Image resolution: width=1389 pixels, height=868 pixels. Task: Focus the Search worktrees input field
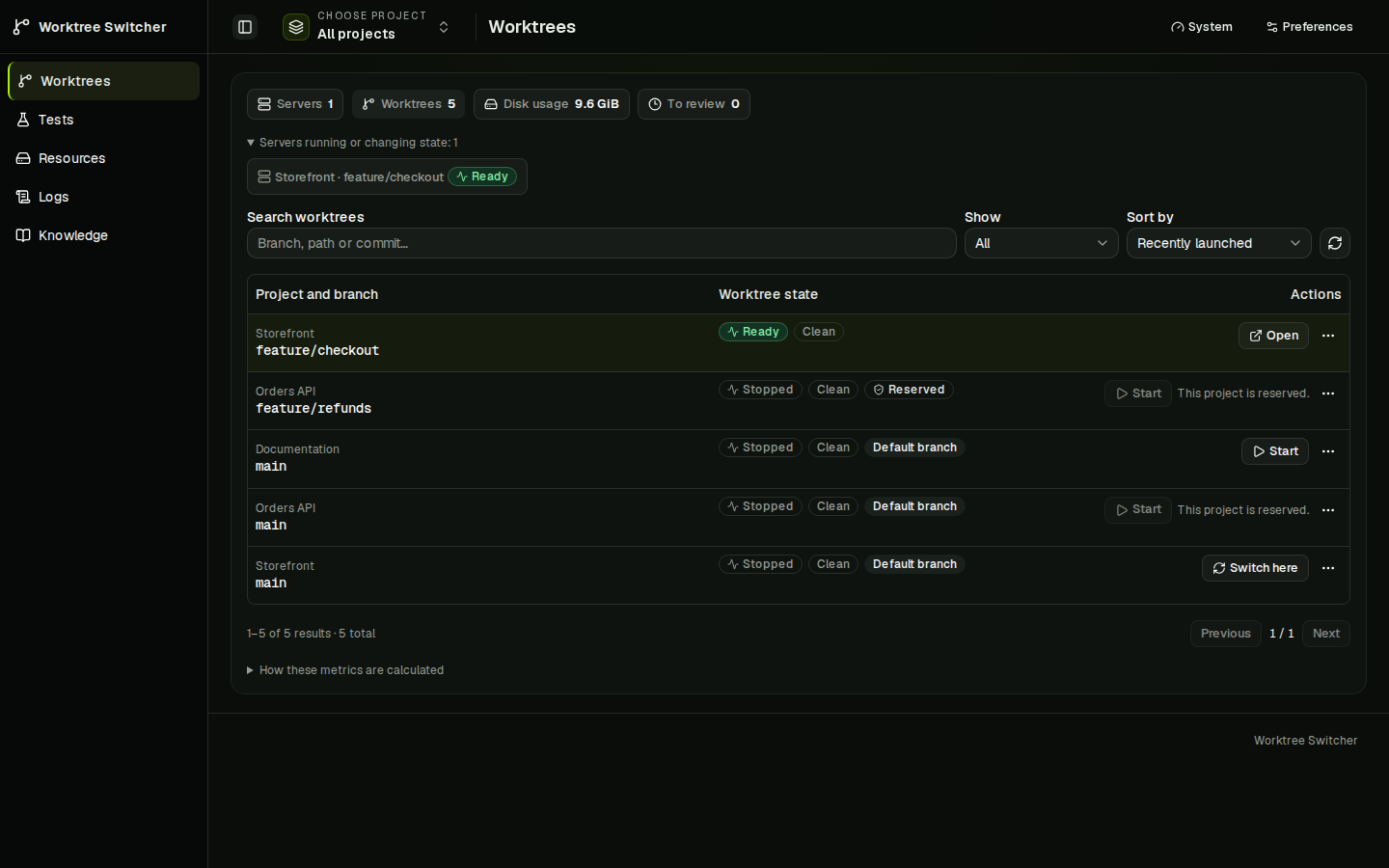click(x=602, y=243)
